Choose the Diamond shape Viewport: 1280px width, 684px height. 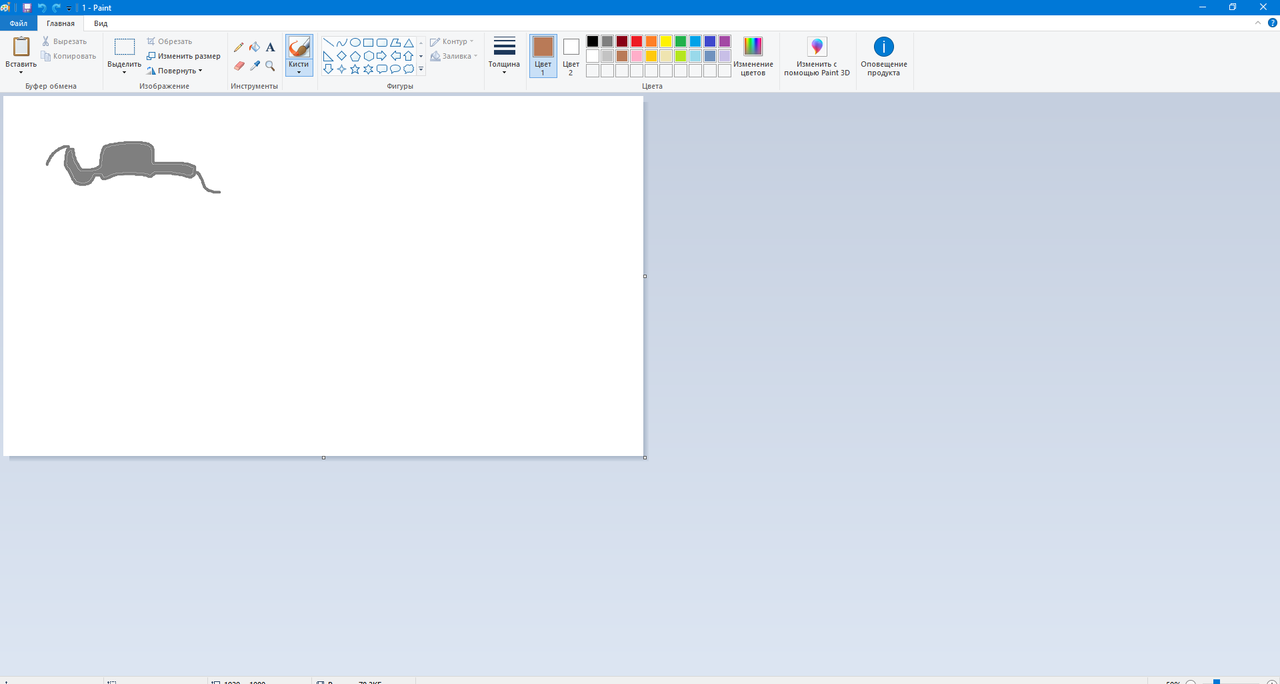pyautogui.click(x=341, y=56)
